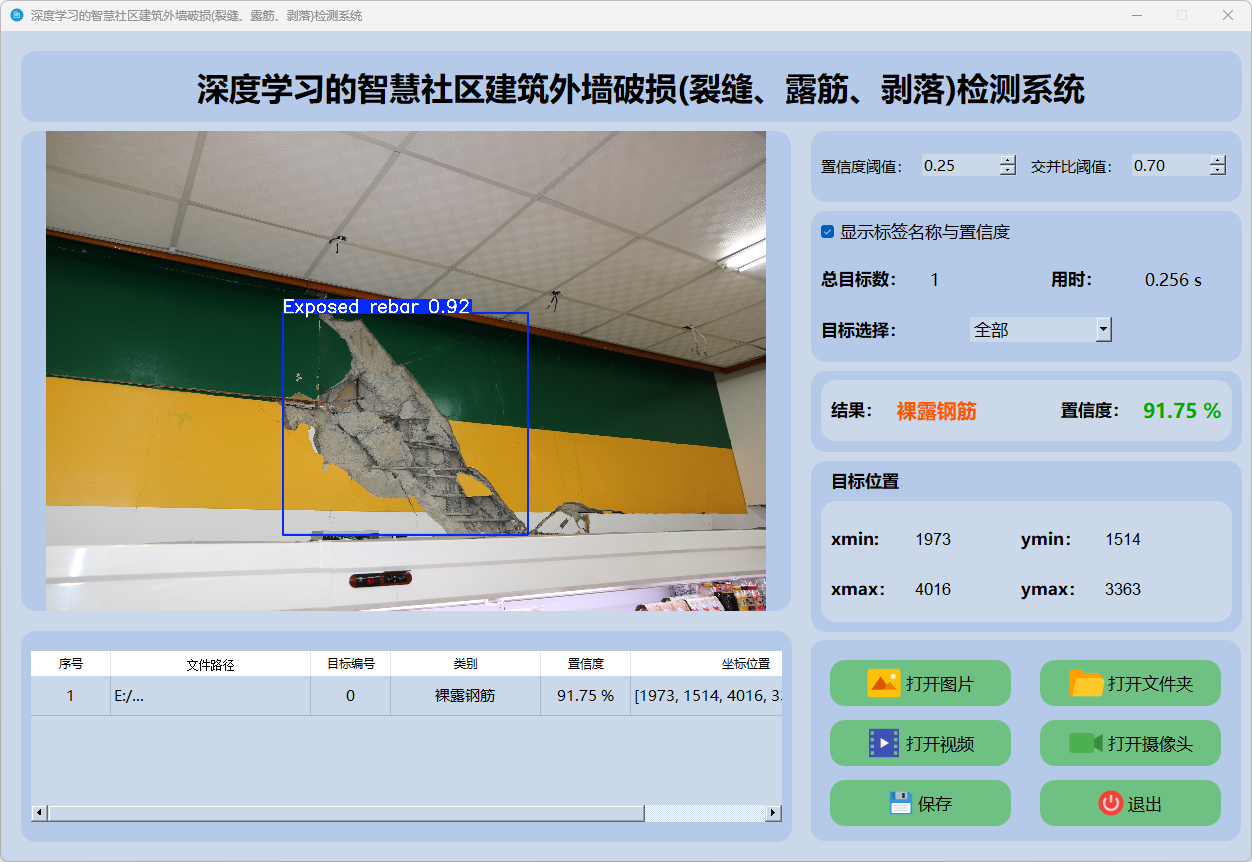The image size is (1252, 862).
Task: Toggle 显示标签名称与置信度 checkbox
Action: tap(827, 232)
